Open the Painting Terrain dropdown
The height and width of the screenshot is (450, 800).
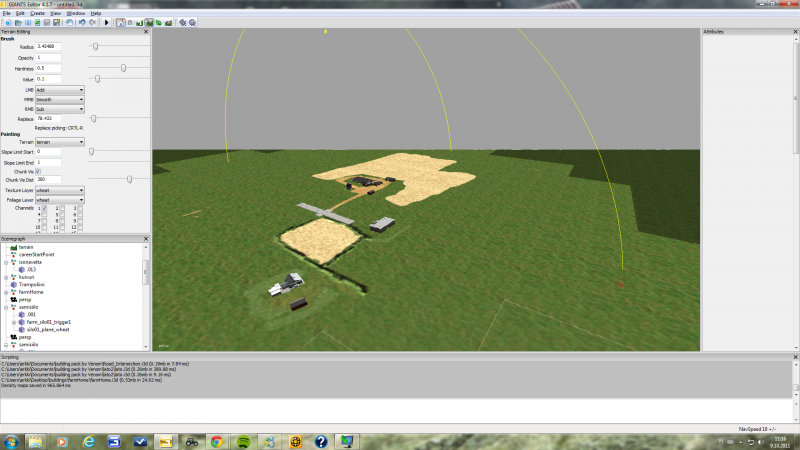[x=60, y=142]
